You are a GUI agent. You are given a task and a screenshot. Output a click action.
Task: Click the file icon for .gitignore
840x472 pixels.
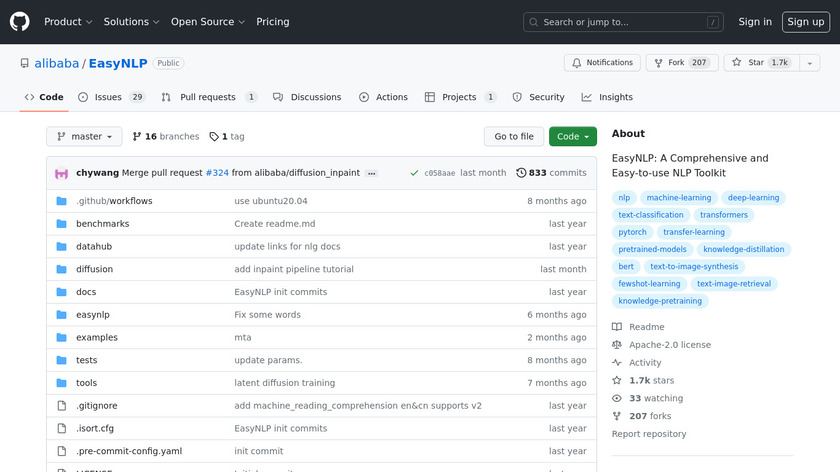coord(62,406)
